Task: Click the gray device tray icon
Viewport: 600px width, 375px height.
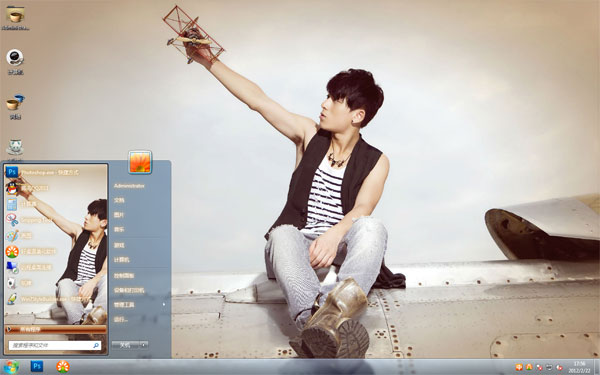Action: pos(549,367)
